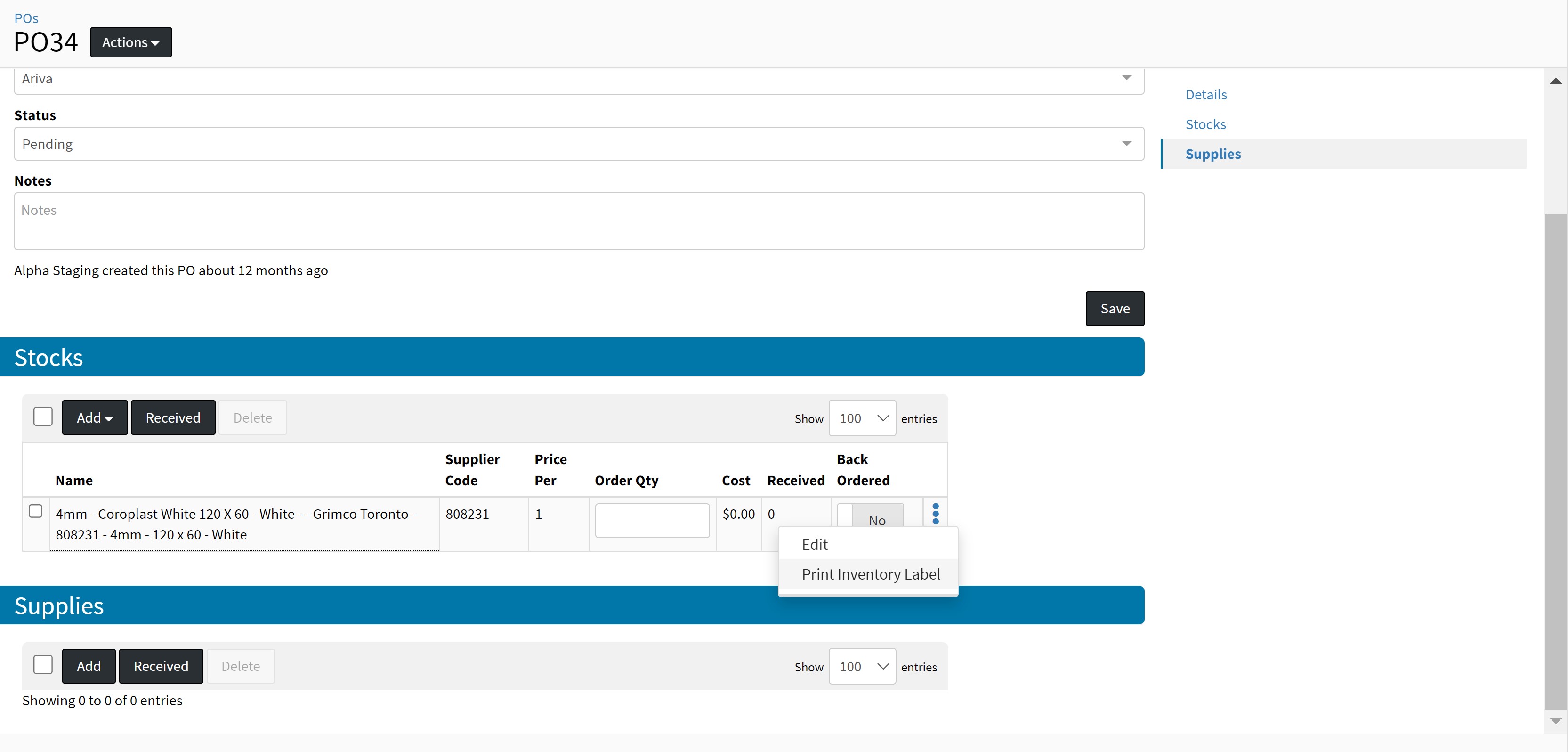
Task: Change Supplies show entries count dropdown
Action: coord(861,667)
